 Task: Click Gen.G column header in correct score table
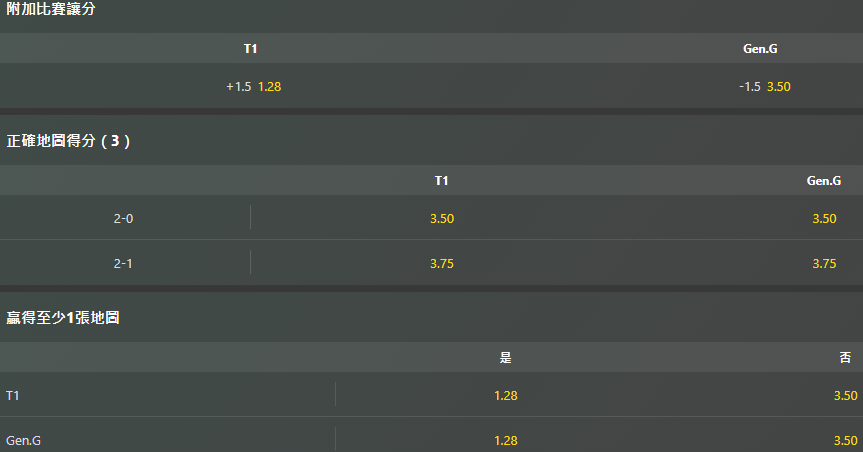pos(824,181)
